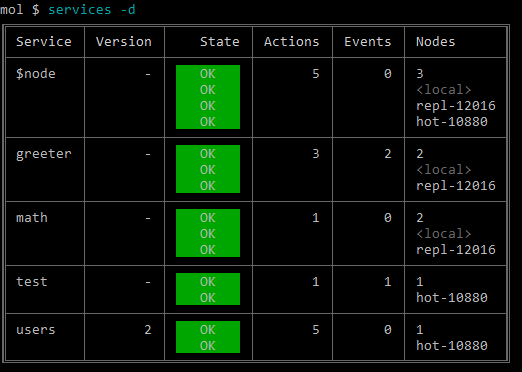Viewport: 522px width, 372px height.
Task: Click the 'math' service name
Action: point(32,218)
